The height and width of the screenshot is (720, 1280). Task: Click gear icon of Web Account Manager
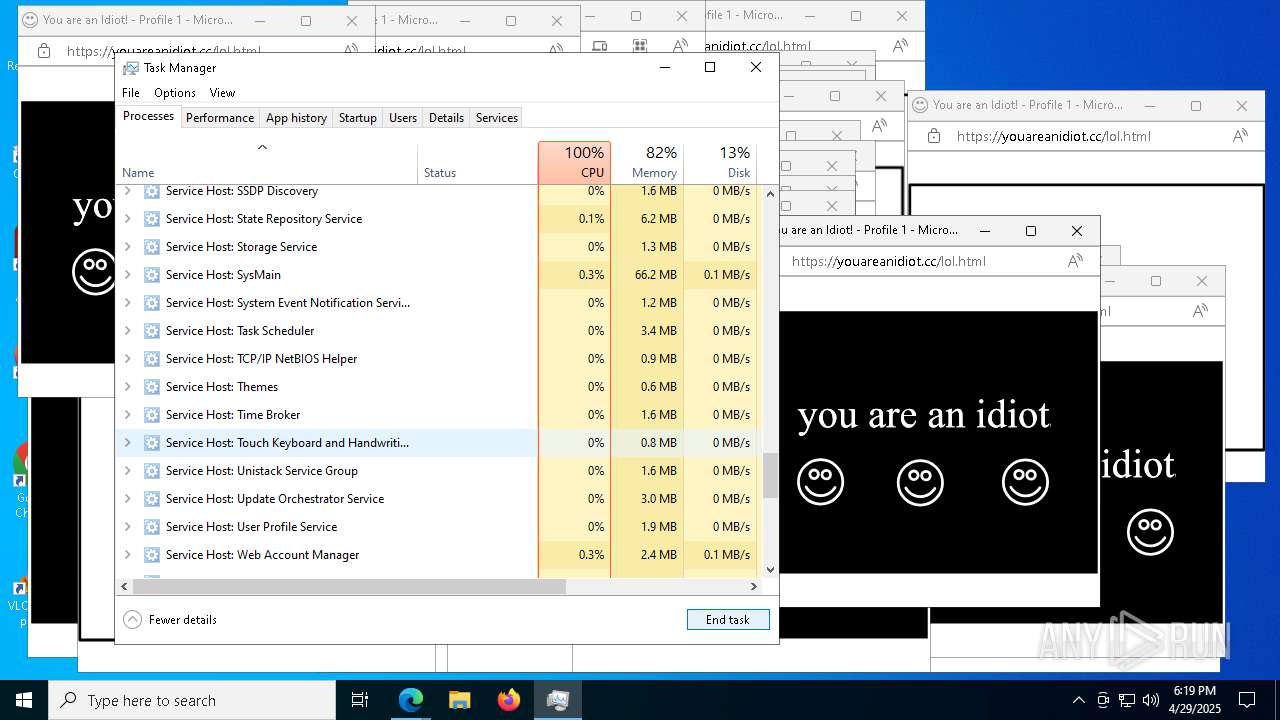[152, 554]
